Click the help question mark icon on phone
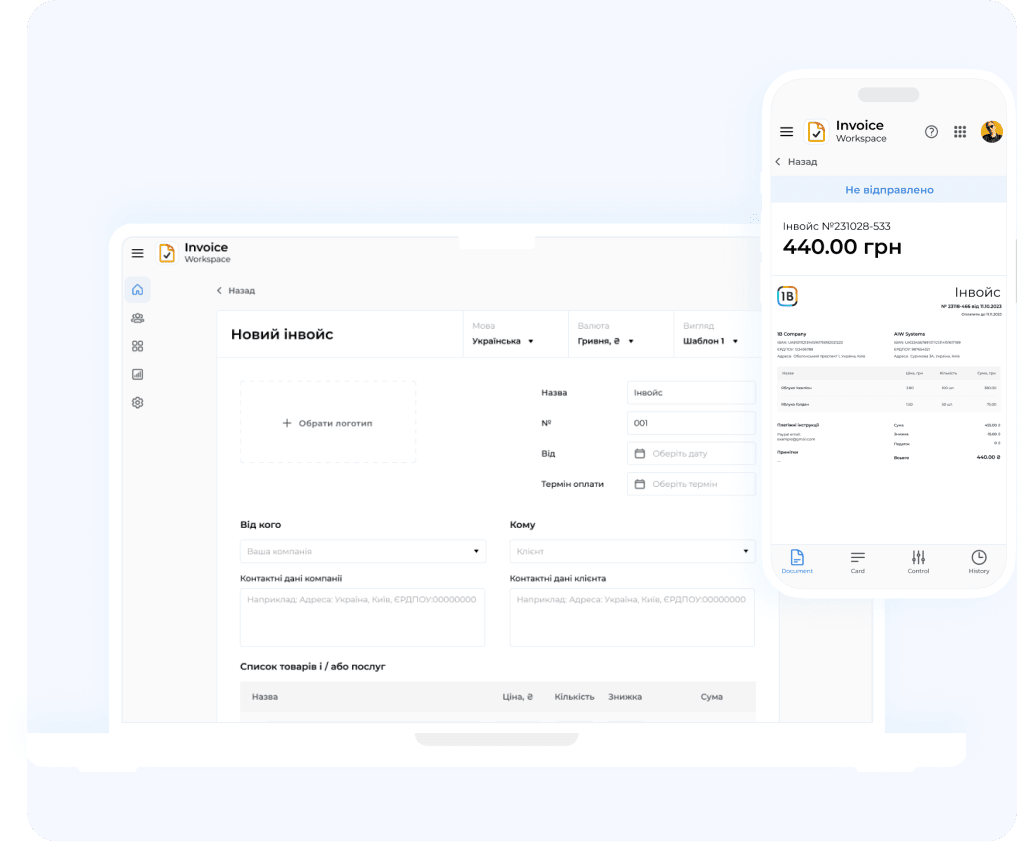The height and width of the screenshot is (842, 1031). coord(931,132)
